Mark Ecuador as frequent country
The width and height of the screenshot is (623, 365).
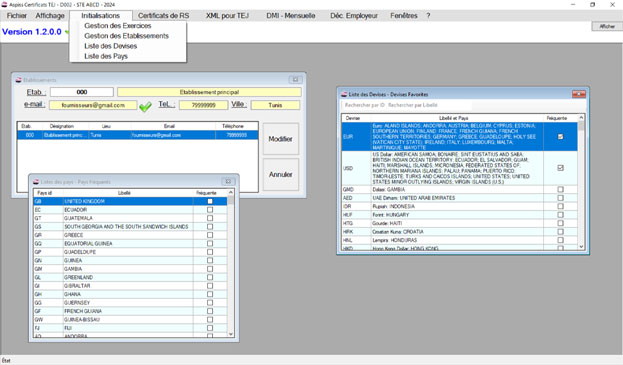[210, 210]
